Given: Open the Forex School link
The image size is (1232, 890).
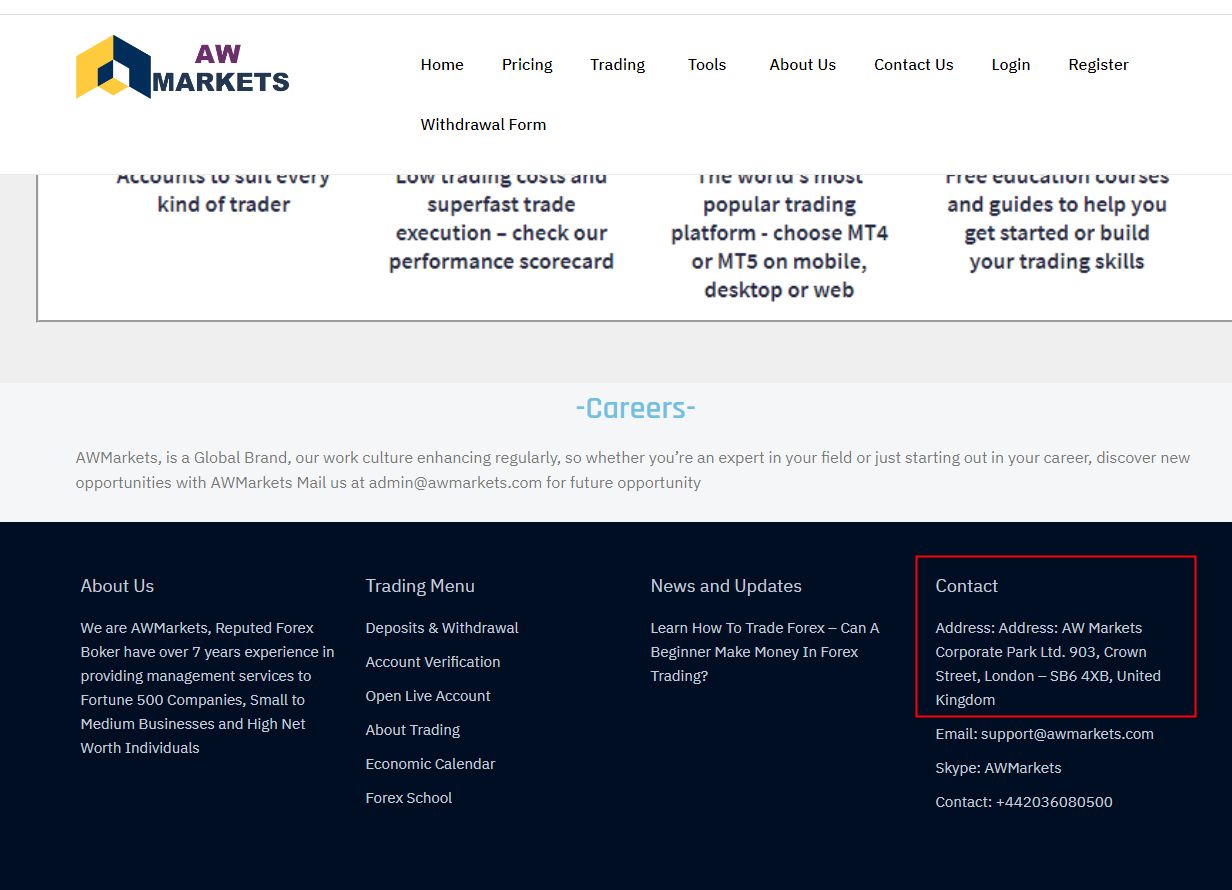Looking at the screenshot, I should 409,798.
